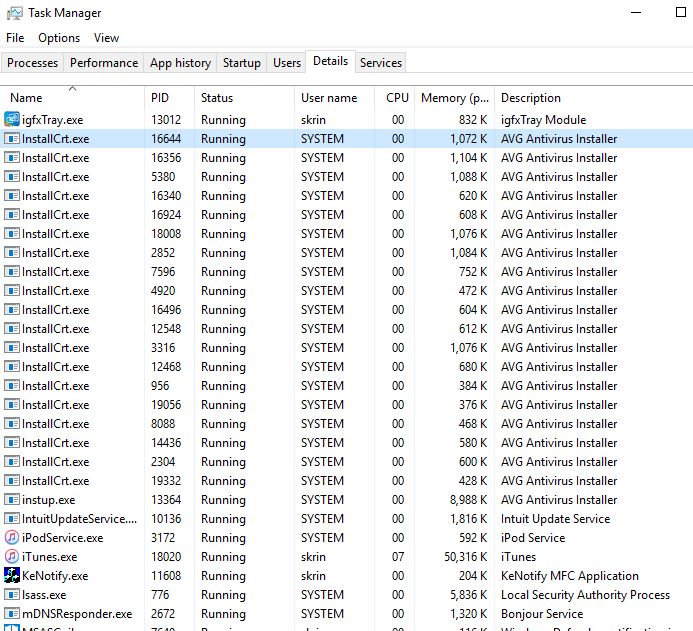Click icon of InstallCrt.exe PID 5380
693x631 pixels.
coord(11,176)
